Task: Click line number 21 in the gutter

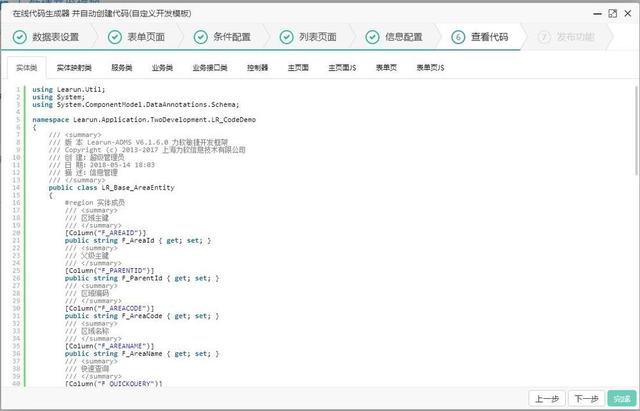Action: 16,241
